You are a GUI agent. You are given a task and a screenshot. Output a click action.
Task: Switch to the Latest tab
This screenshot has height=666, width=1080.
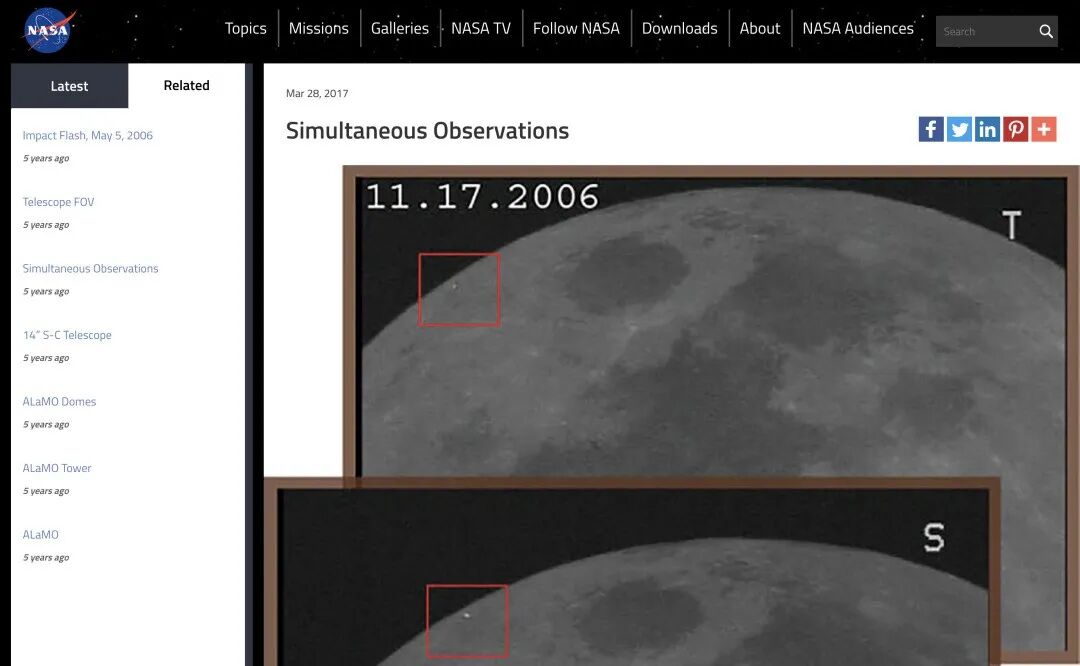pyautogui.click(x=69, y=86)
